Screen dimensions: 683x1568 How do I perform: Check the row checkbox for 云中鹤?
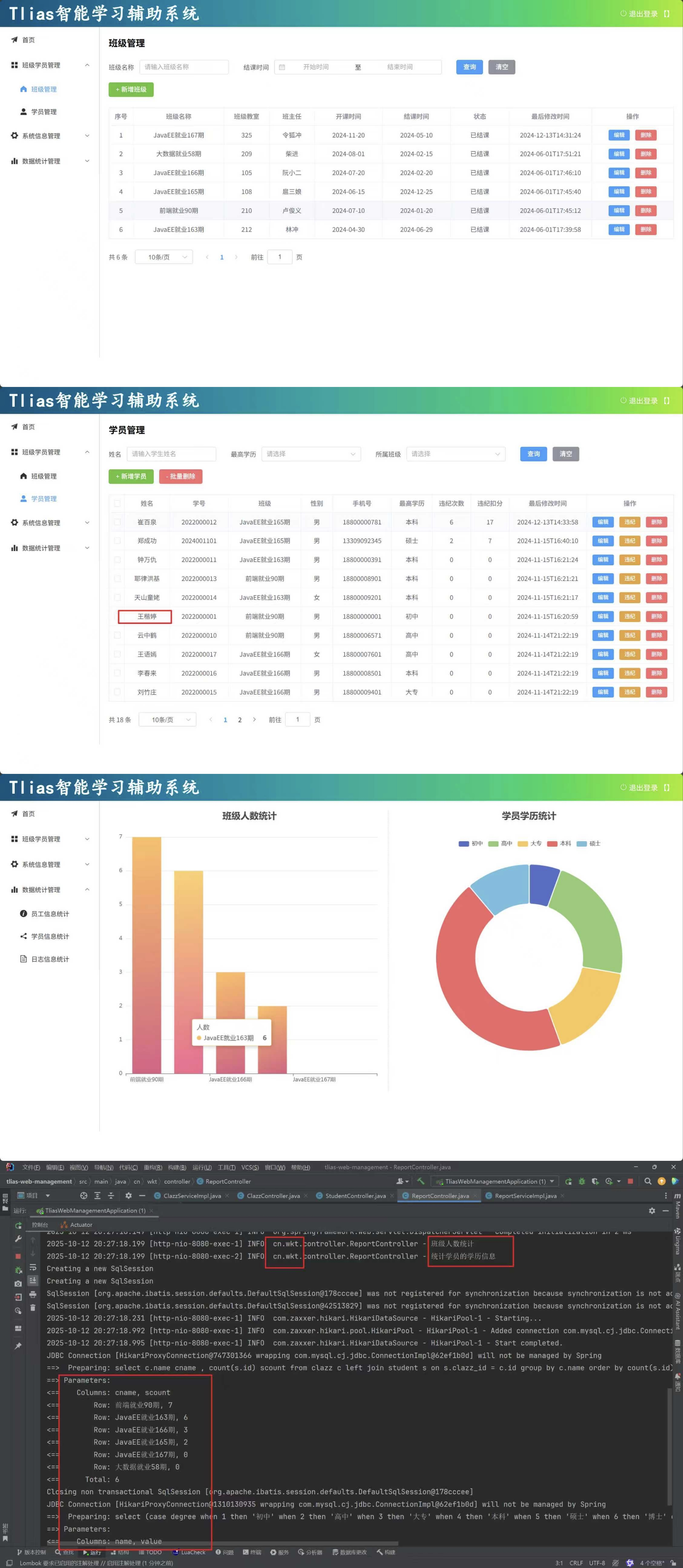coord(118,635)
